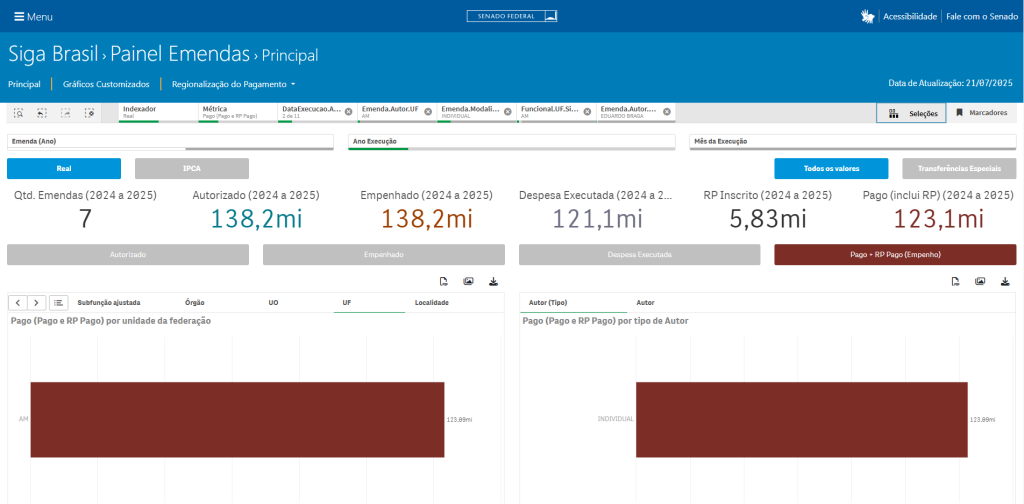The height and width of the screenshot is (504, 1024).
Task: Switch values to IPCA indexer
Action: [191, 169]
